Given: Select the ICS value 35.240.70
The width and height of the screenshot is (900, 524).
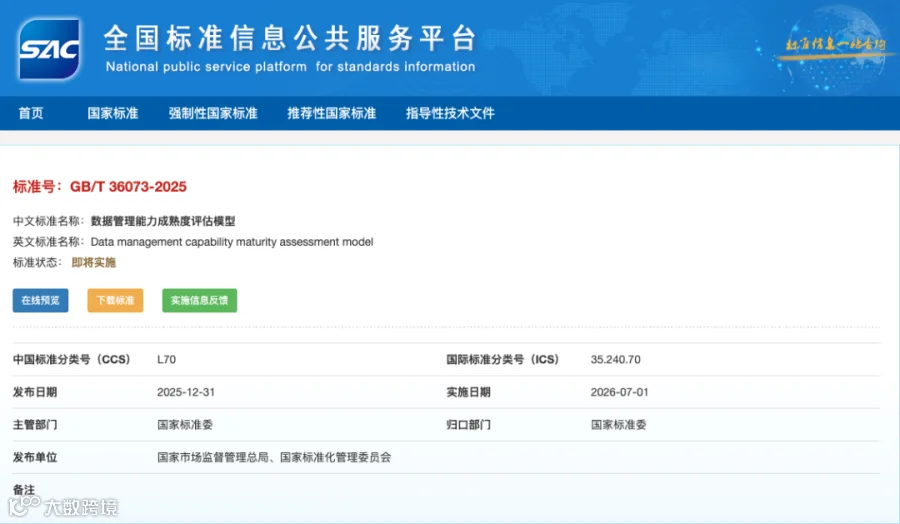Looking at the screenshot, I should click(615, 359).
